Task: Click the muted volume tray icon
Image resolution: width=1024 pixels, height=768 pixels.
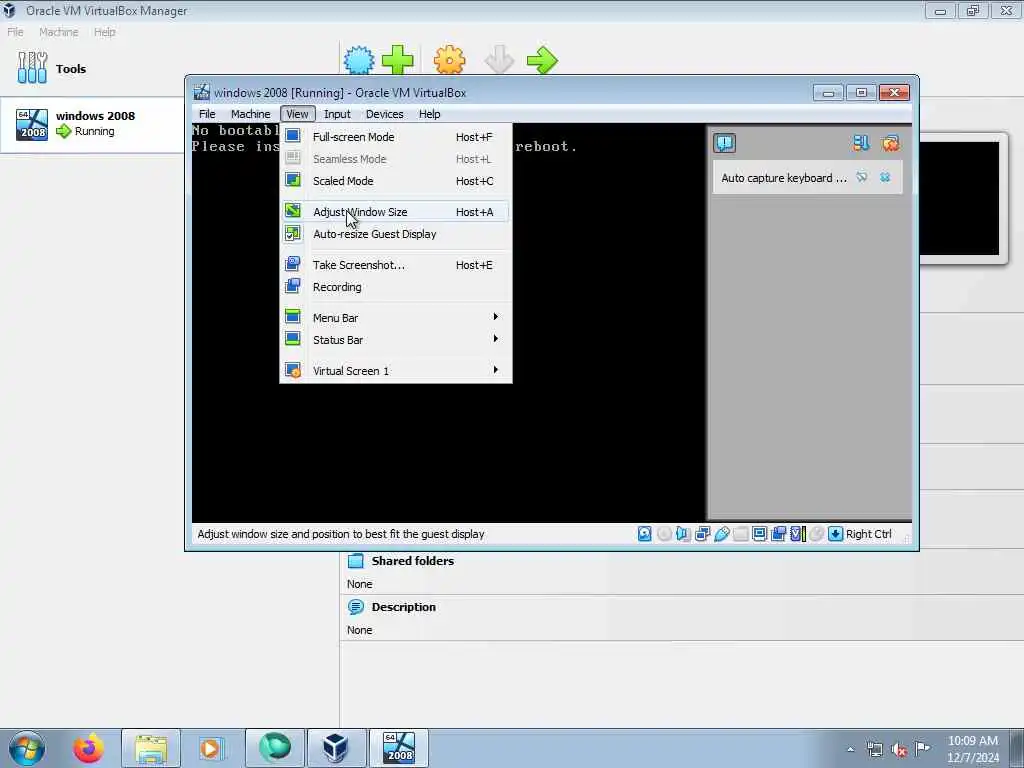Action: coord(899,750)
